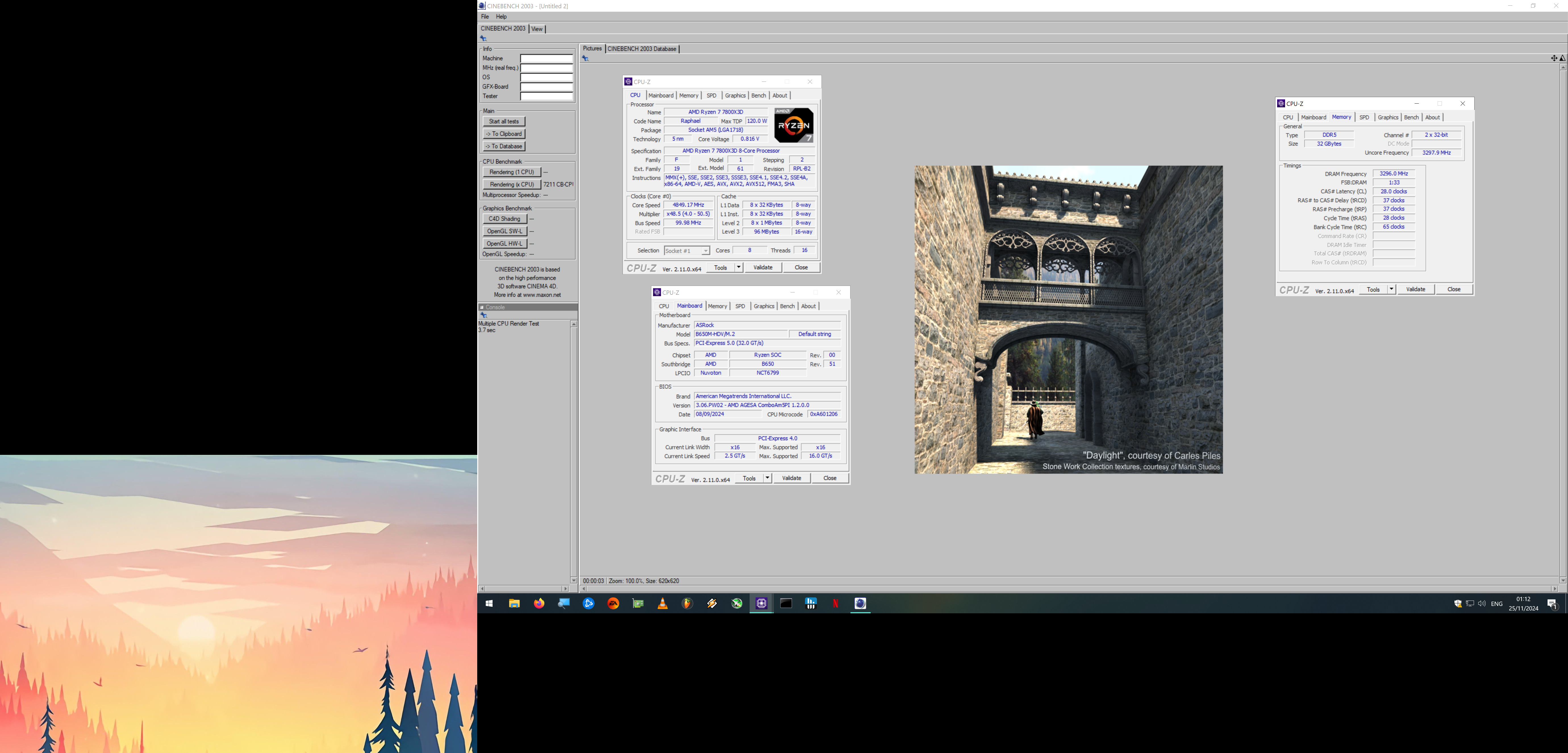
Task: Click the Ryzen 7 logo in CPU-Z
Action: tap(794, 125)
